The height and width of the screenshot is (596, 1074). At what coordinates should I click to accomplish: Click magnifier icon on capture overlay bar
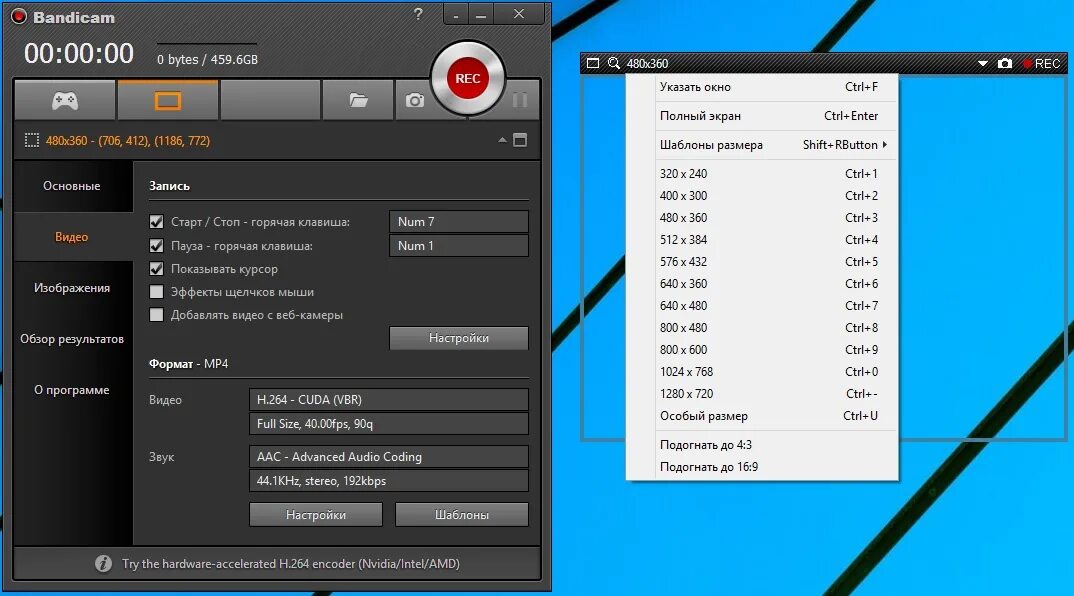tap(614, 63)
